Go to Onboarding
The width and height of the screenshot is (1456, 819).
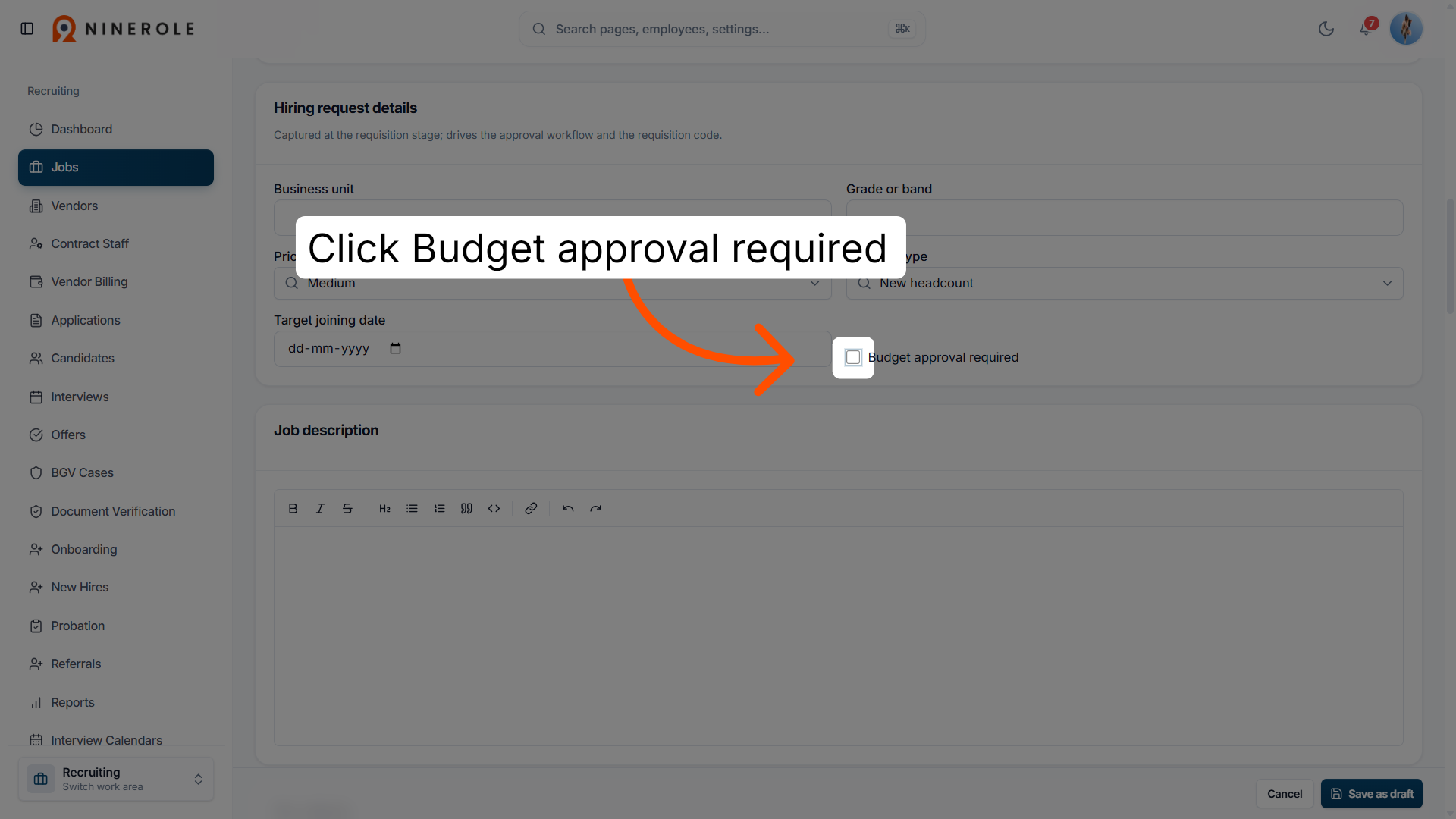[116, 549]
